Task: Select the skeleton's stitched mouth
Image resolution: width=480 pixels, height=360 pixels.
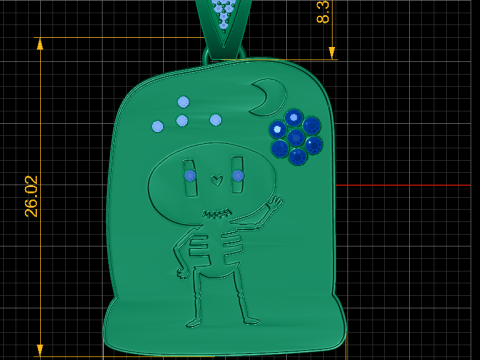Action: [x=217, y=214]
